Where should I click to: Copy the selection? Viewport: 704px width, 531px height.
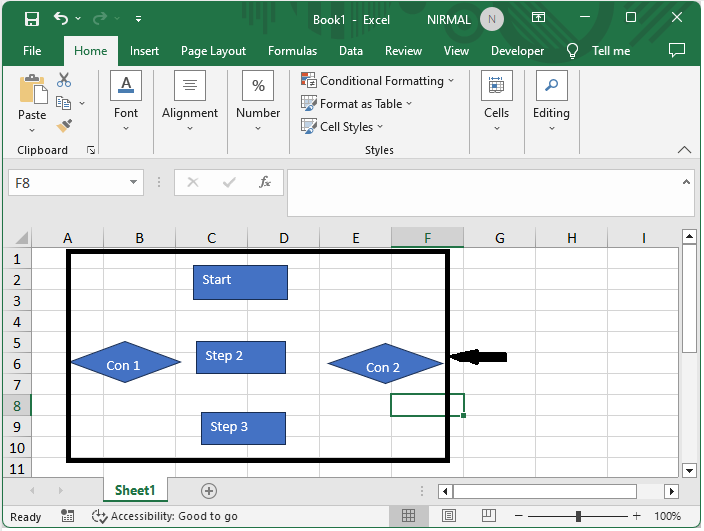click(x=63, y=103)
